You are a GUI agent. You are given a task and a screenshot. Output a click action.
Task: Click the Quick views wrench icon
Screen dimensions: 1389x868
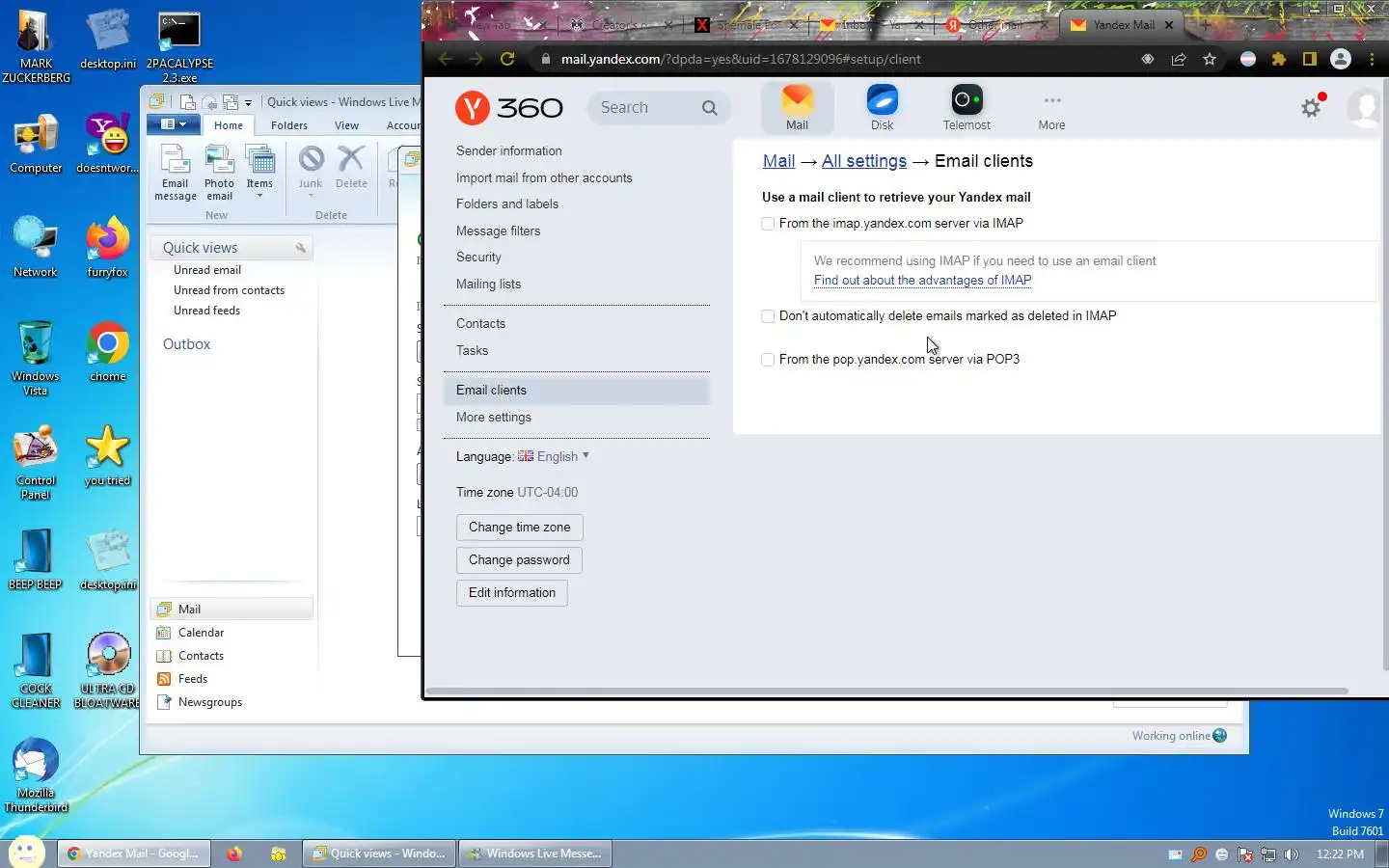[301, 249]
